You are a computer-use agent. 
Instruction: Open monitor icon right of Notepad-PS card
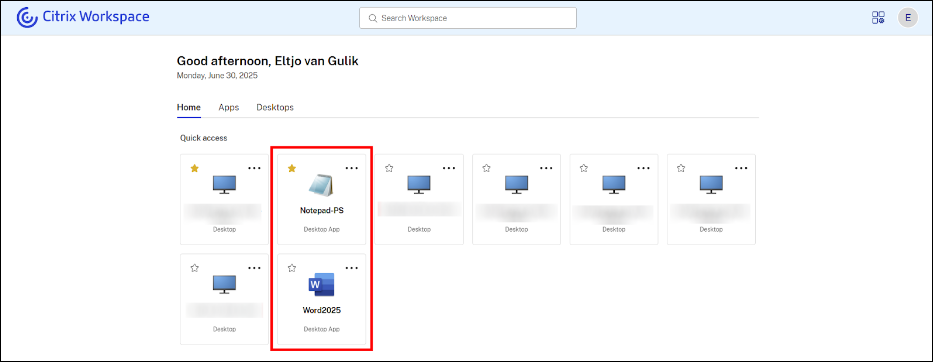click(x=419, y=185)
